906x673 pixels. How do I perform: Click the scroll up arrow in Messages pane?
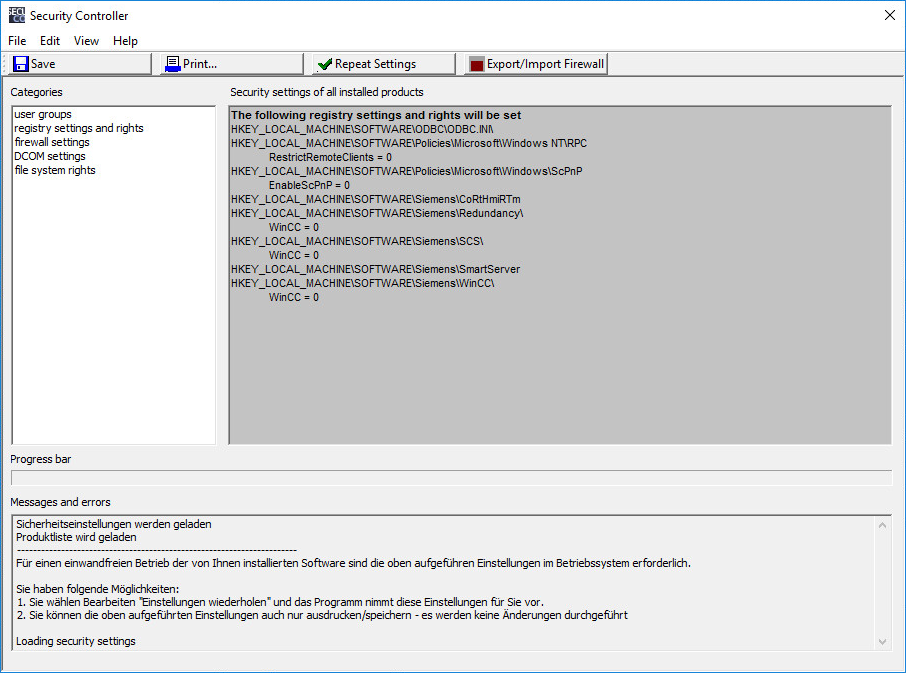tap(882, 525)
